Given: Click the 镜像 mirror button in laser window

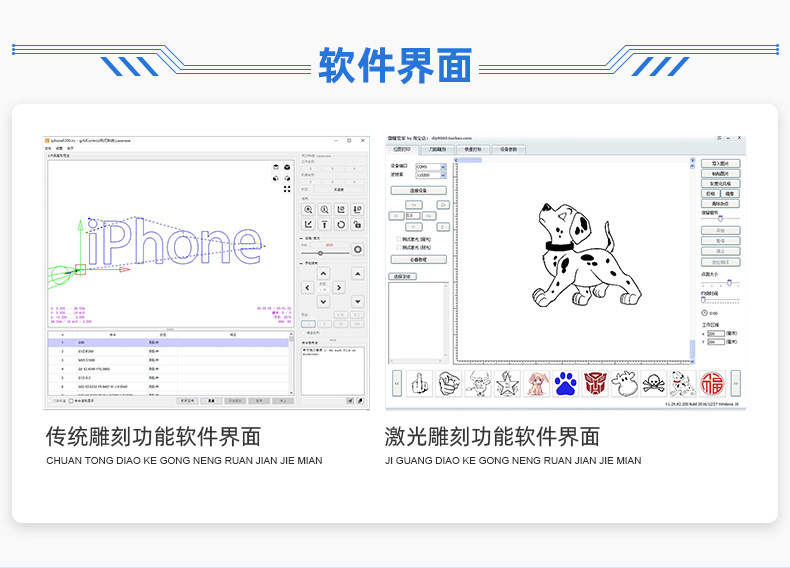Looking at the screenshot, I should pyautogui.click(x=731, y=194).
